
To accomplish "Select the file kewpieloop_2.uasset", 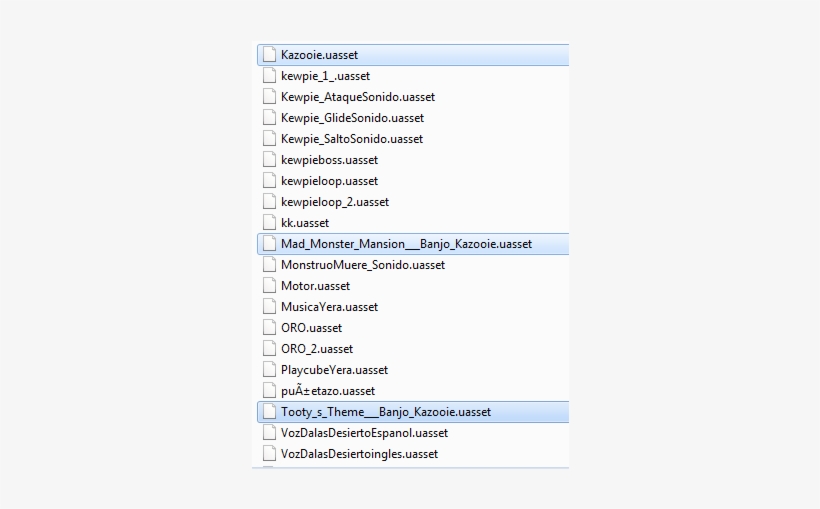I will click(335, 201).
